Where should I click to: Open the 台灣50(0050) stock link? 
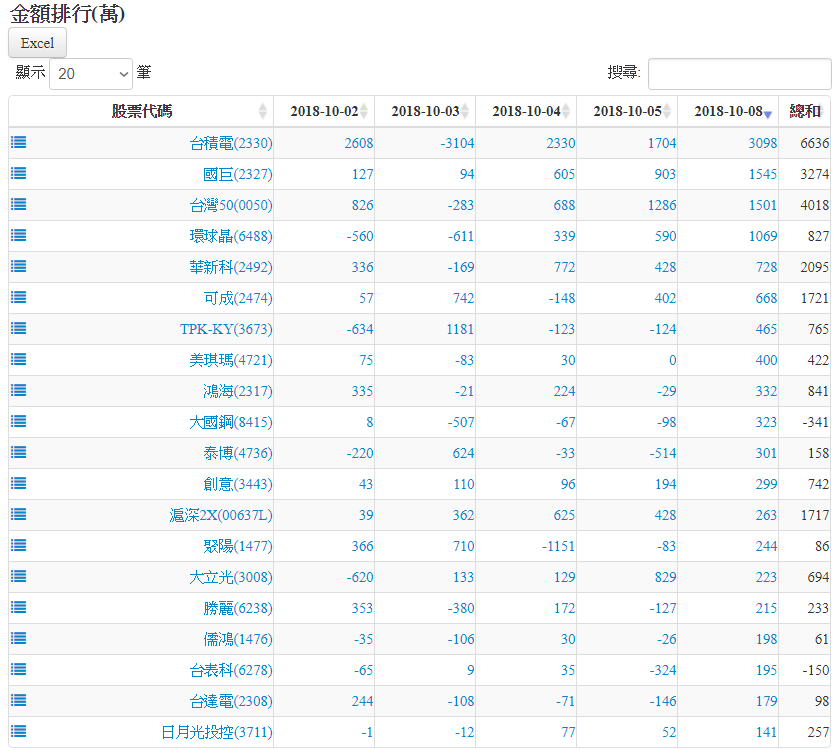pos(231,205)
